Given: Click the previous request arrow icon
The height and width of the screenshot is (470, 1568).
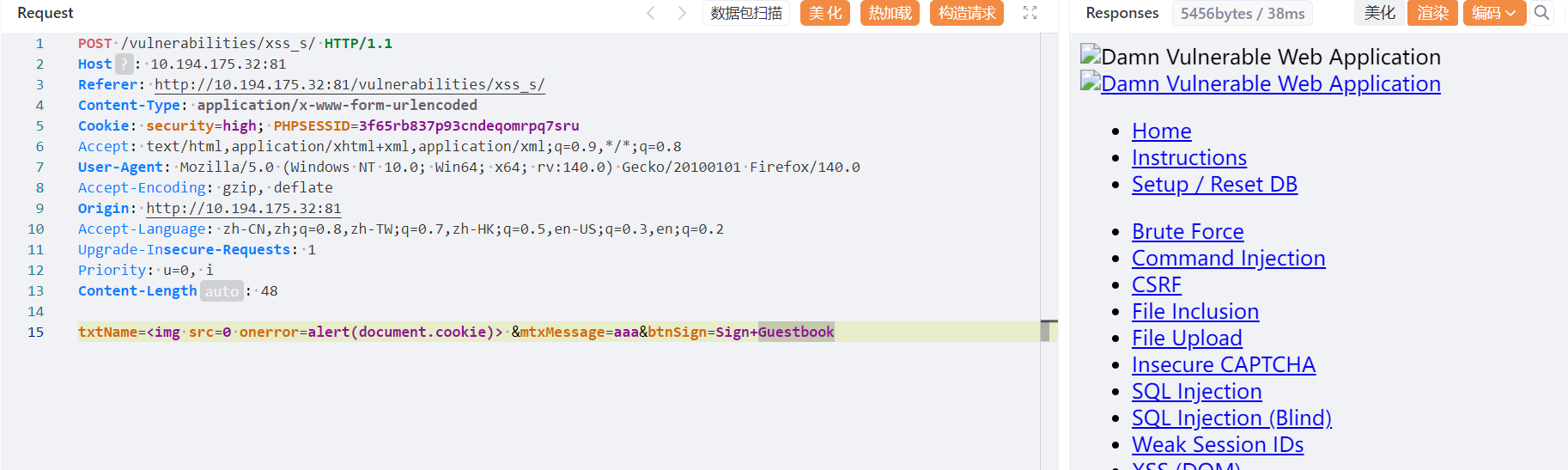Looking at the screenshot, I should tap(651, 13).
